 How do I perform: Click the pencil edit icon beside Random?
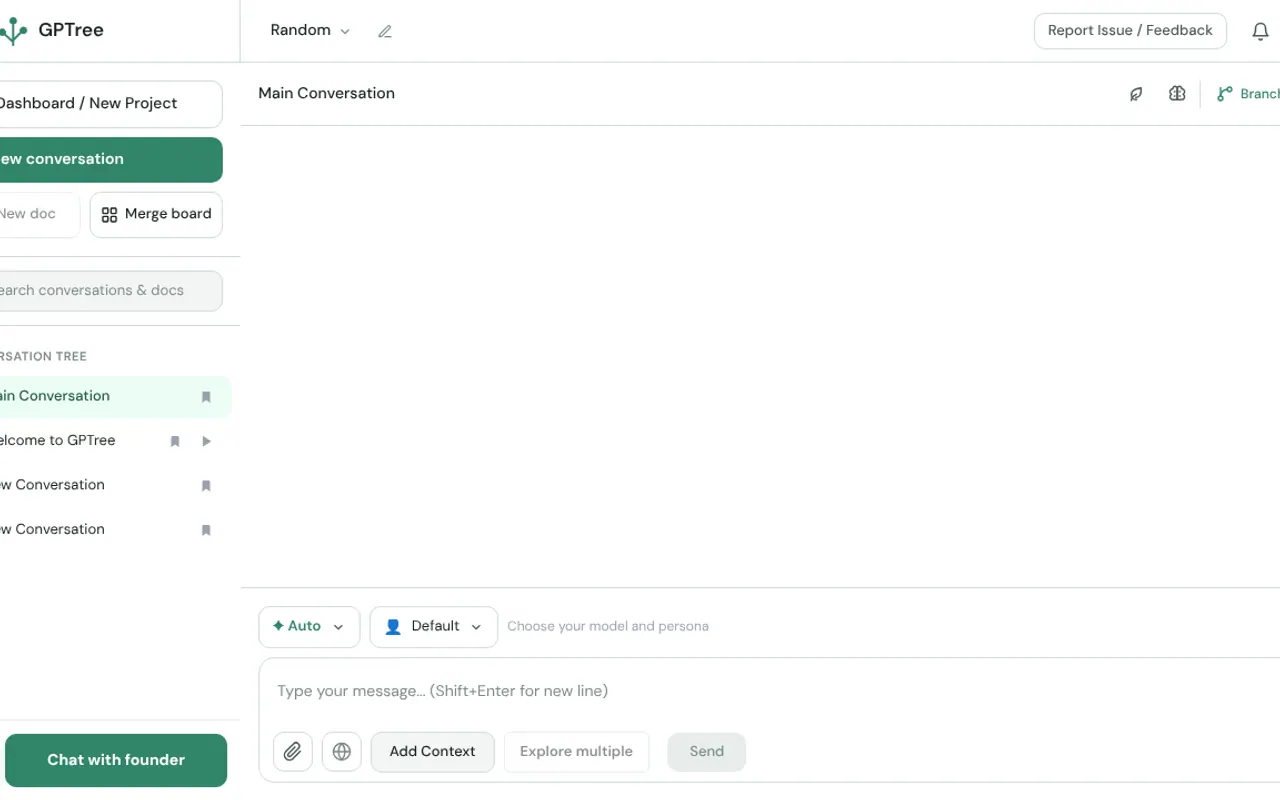point(385,31)
